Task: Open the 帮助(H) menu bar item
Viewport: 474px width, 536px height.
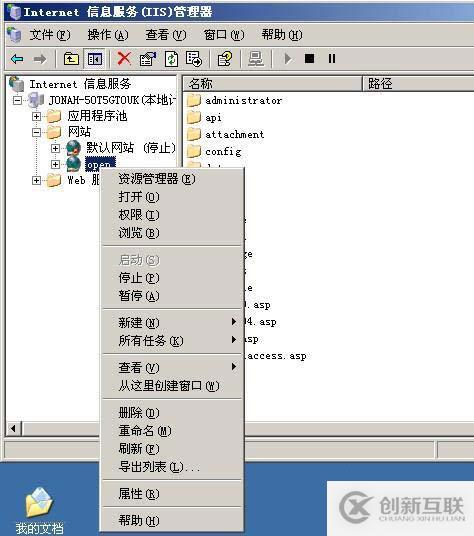Action: [x=282, y=35]
